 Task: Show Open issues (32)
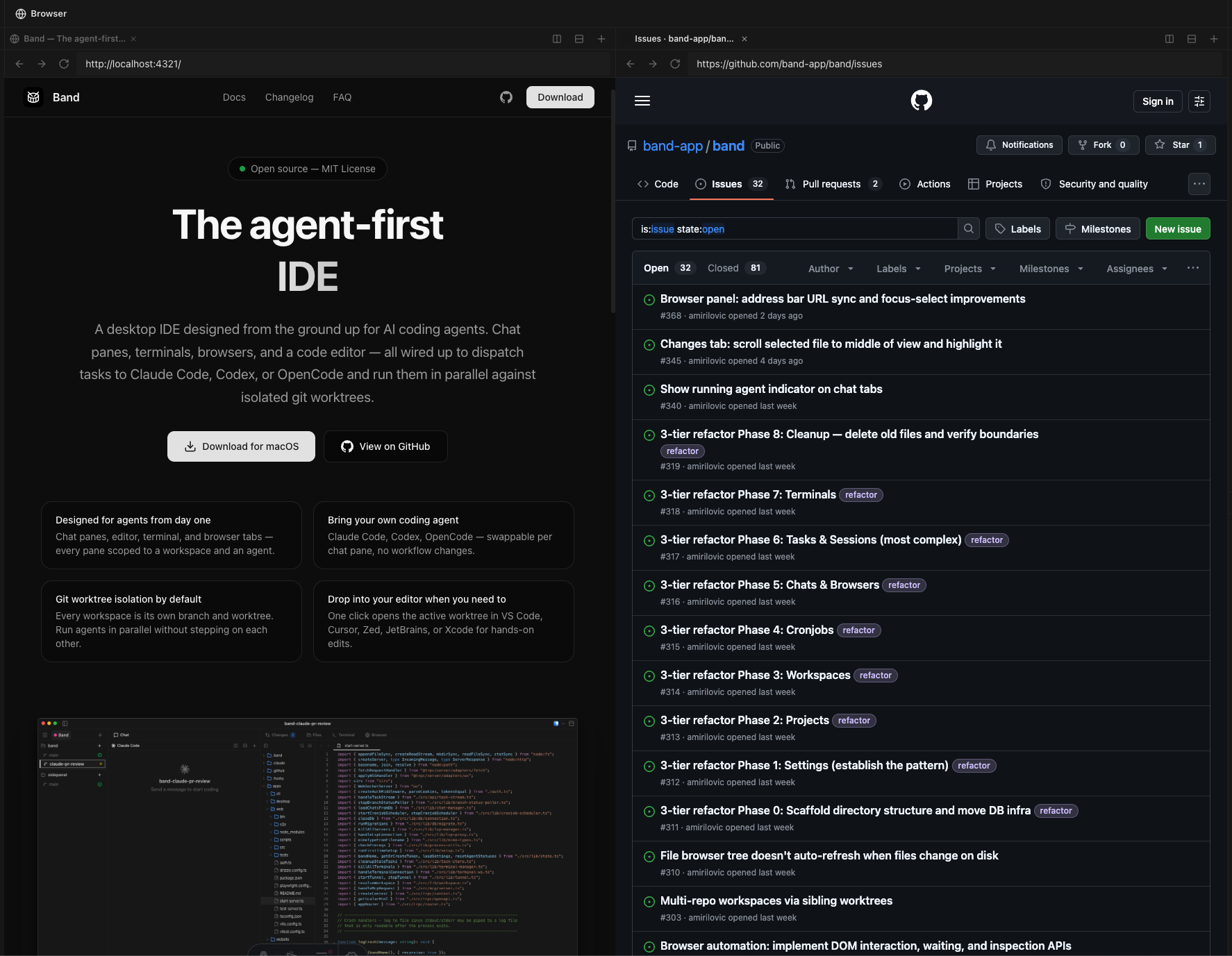tap(668, 268)
